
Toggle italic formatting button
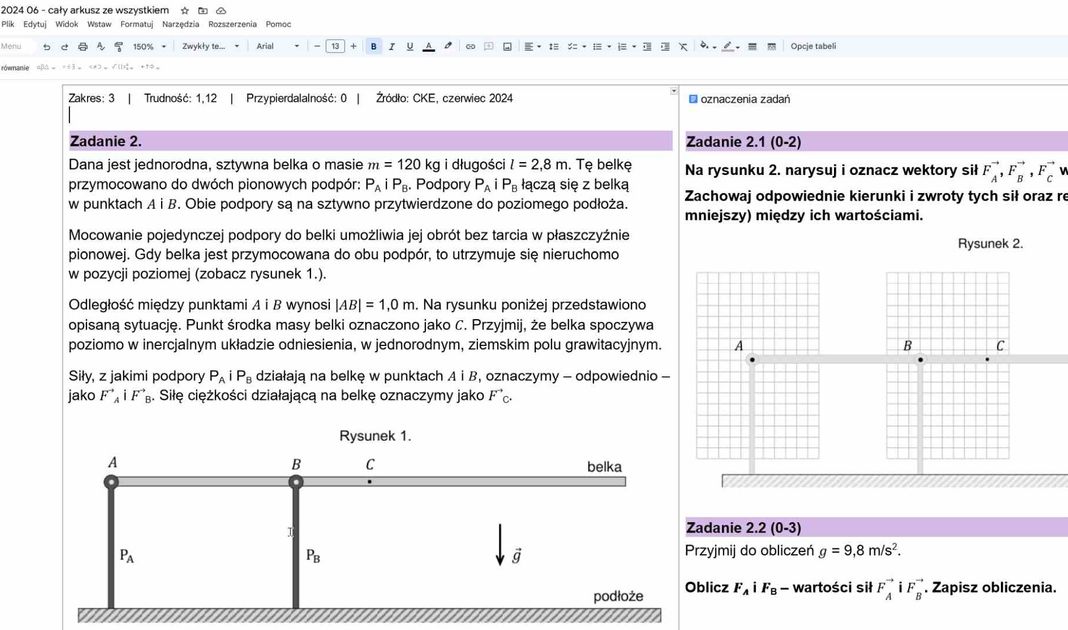point(391,47)
